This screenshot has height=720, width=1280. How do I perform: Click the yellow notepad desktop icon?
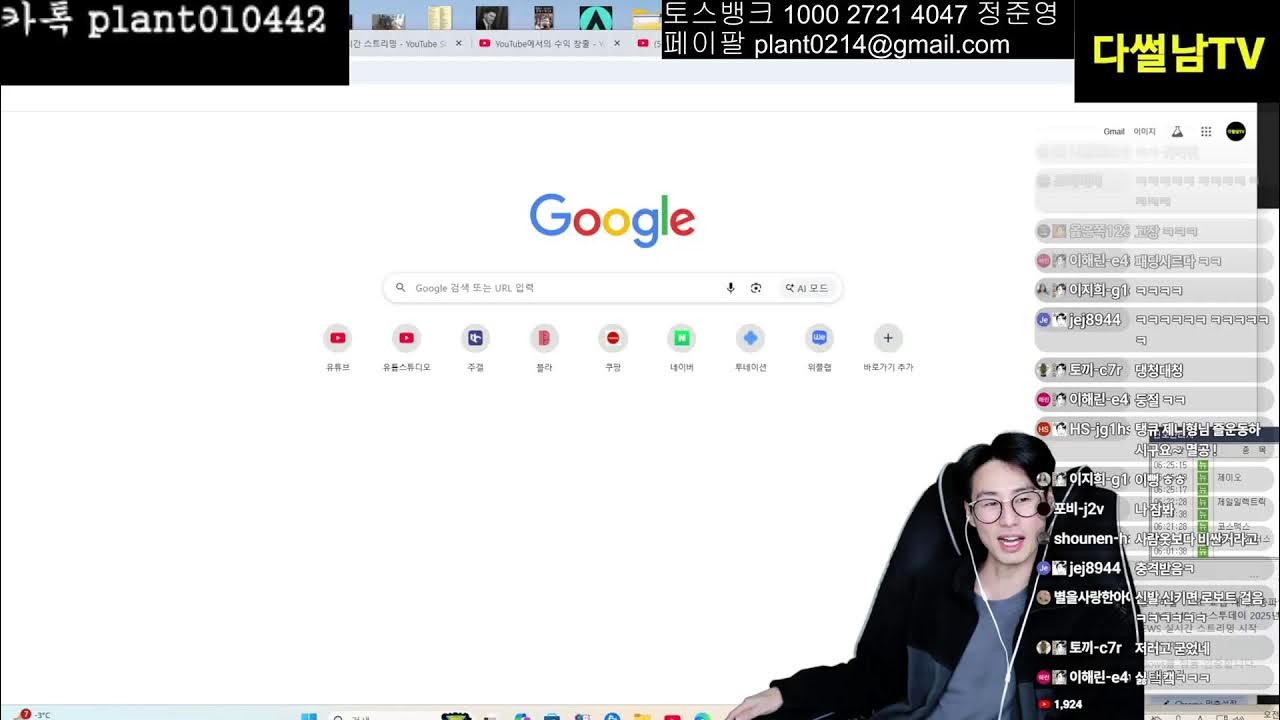coord(439,18)
